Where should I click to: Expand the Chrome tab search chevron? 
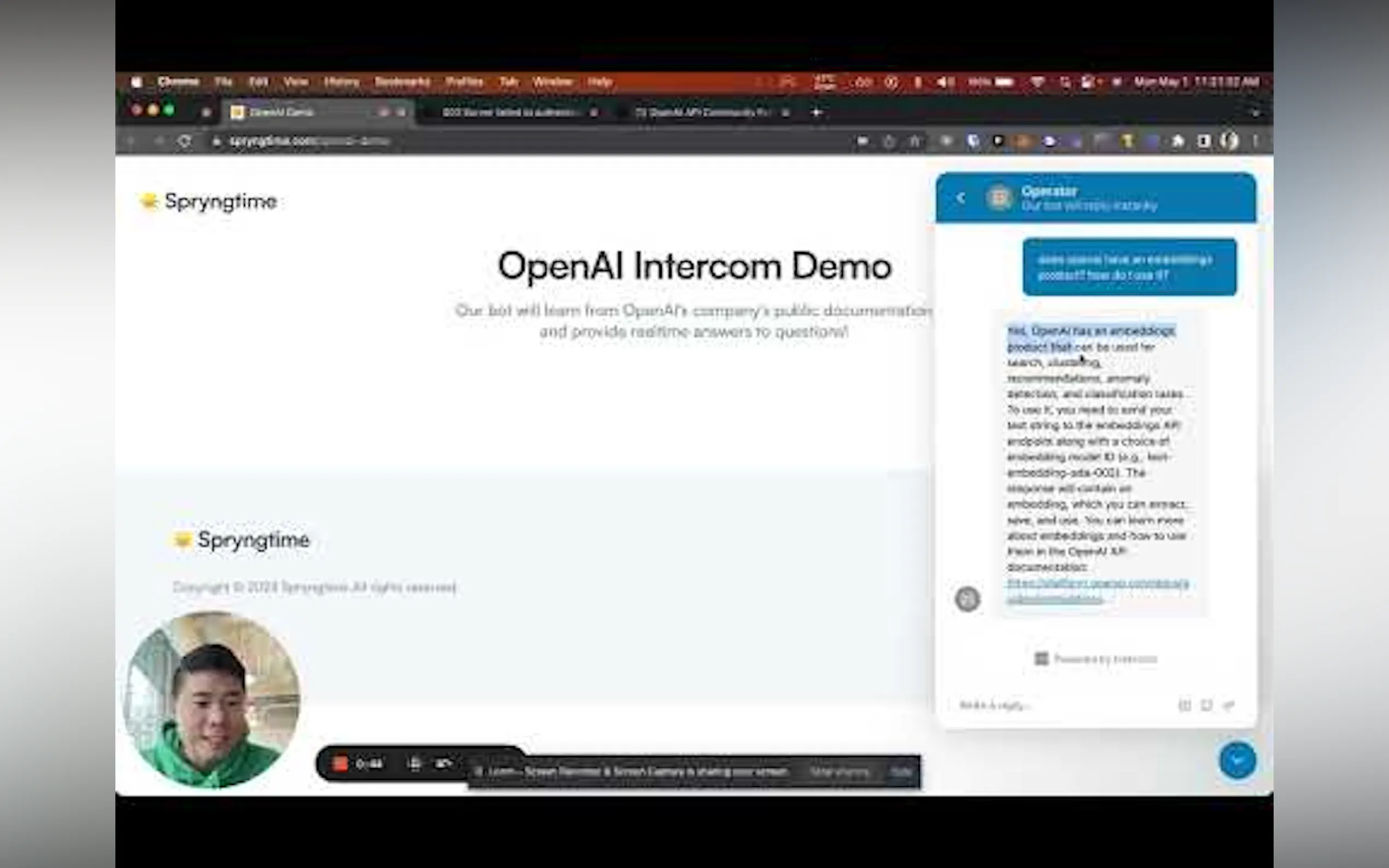[x=1256, y=113]
